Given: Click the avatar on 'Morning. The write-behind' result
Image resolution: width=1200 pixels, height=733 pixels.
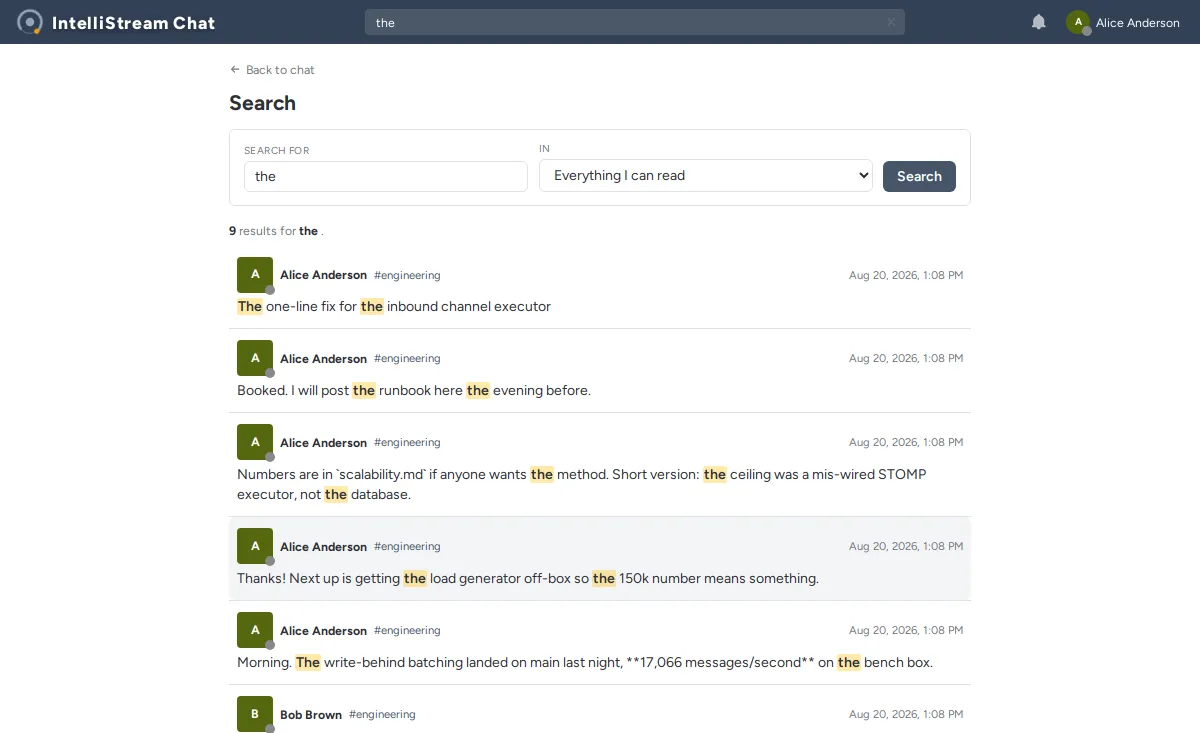Looking at the screenshot, I should click(x=255, y=630).
